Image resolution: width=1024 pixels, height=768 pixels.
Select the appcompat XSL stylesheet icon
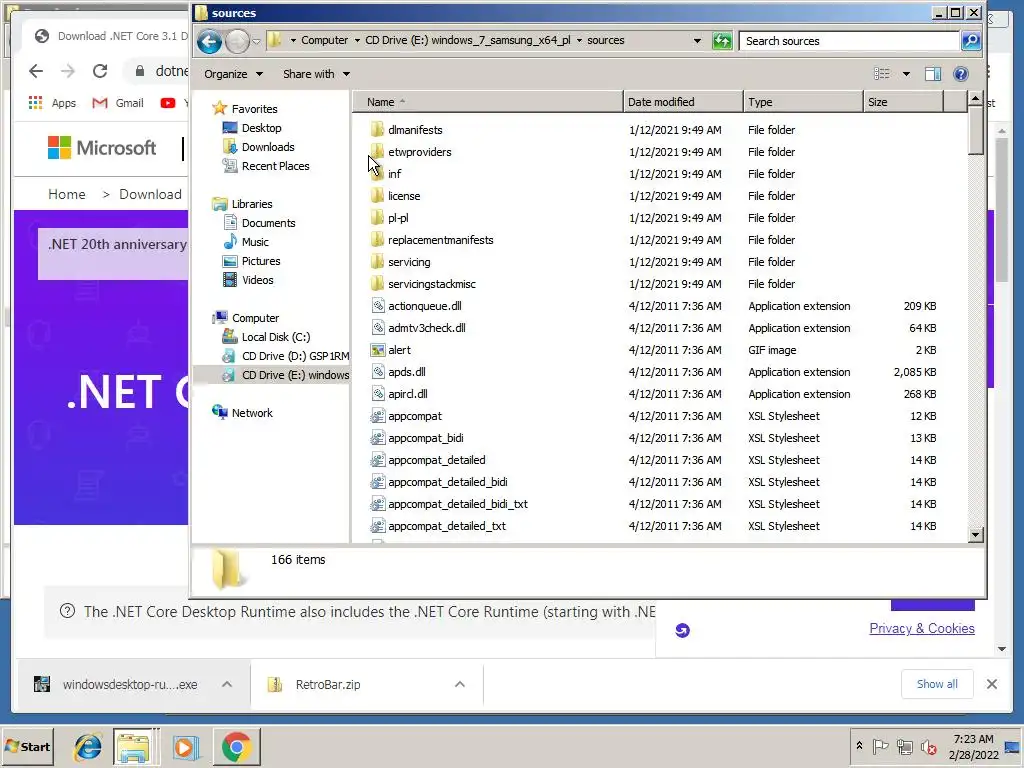pyautogui.click(x=377, y=416)
